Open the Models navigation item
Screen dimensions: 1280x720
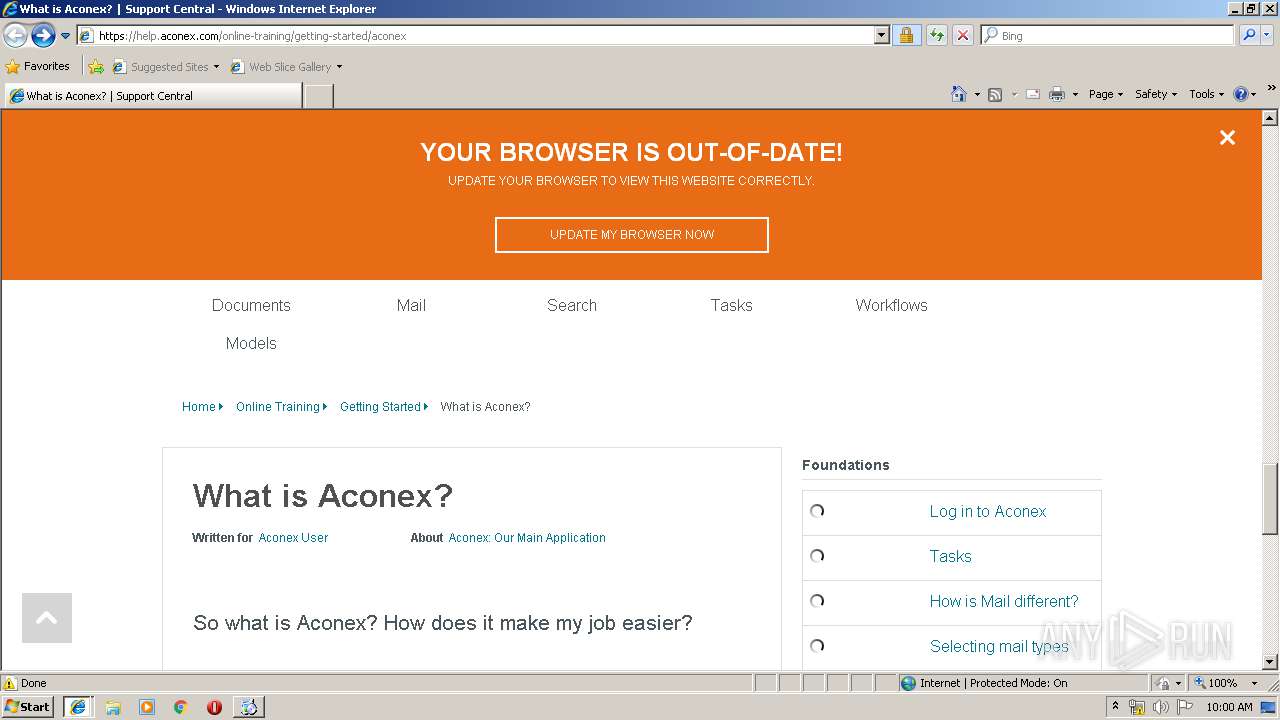click(251, 343)
